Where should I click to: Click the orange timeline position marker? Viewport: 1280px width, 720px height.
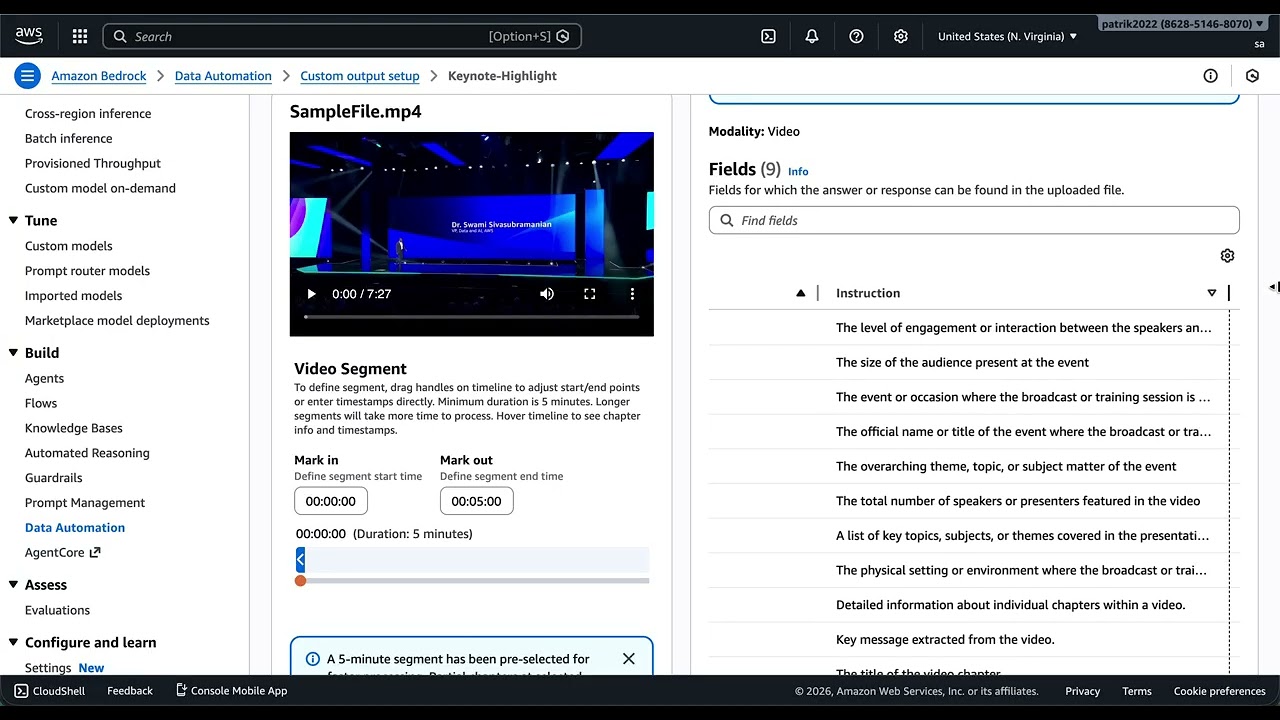click(x=300, y=581)
